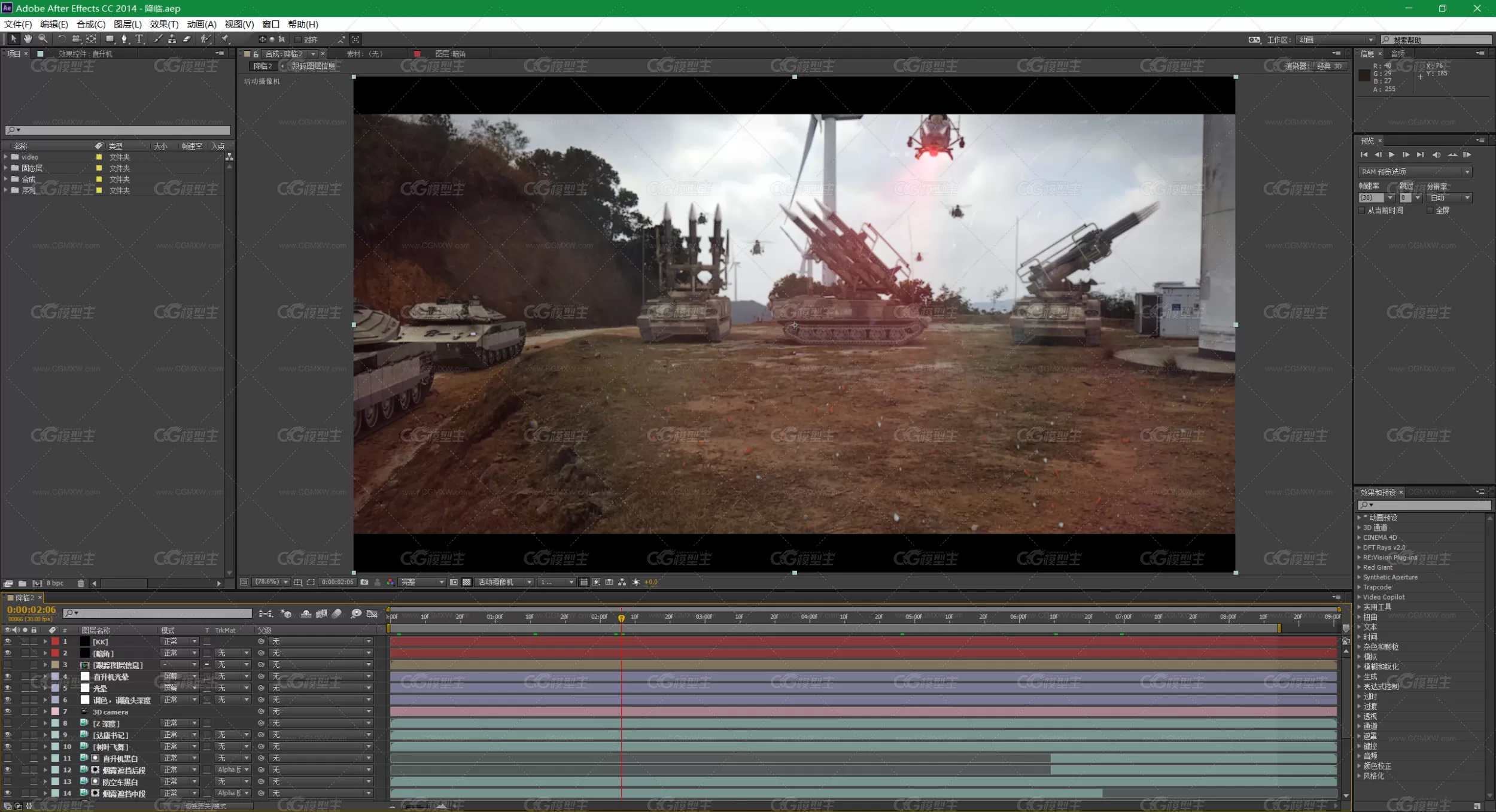Open the 动画(A) menu
The width and height of the screenshot is (1496, 812).
click(201, 25)
